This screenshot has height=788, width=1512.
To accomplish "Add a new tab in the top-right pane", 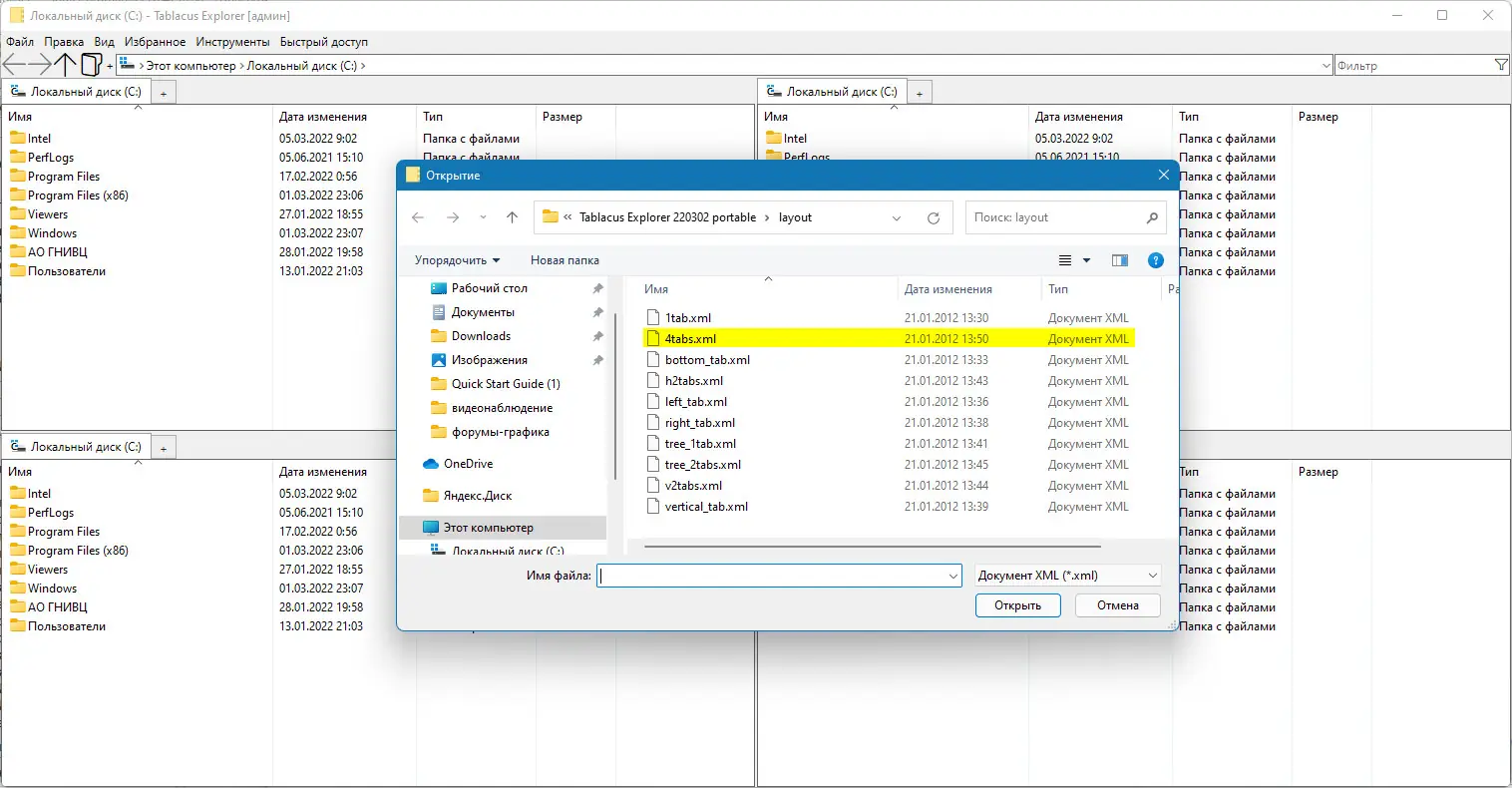I will 920,93.
